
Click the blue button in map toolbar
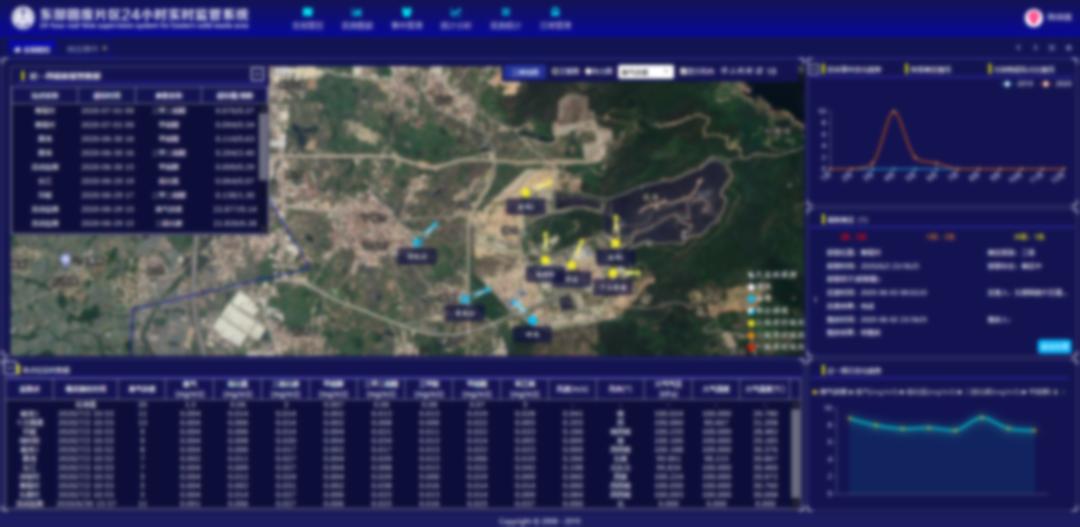(525, 72)
